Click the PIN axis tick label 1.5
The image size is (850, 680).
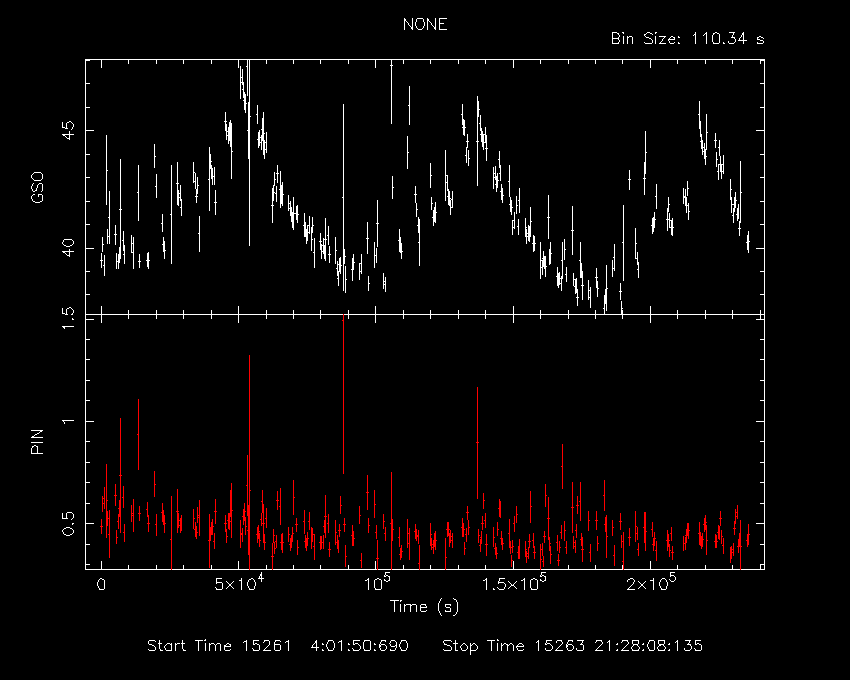click(68, 318)
